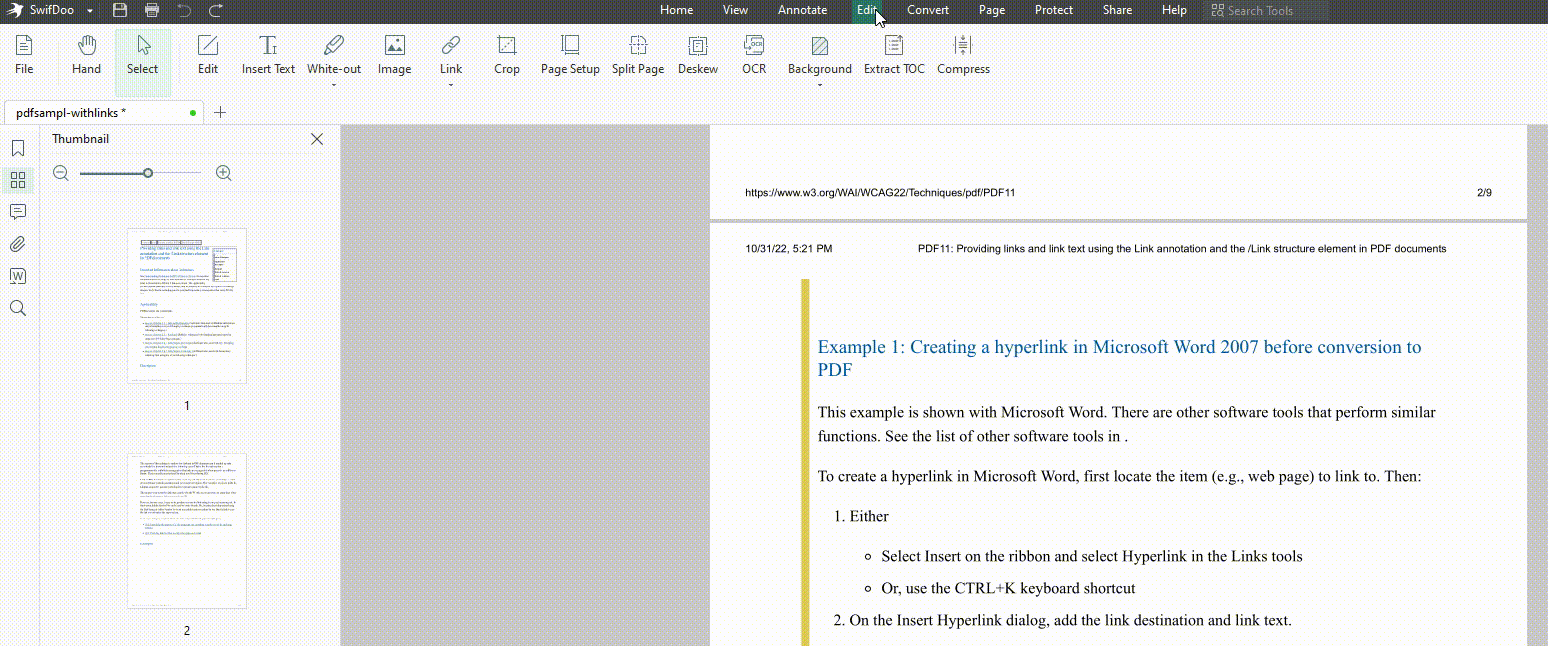Click the Compress tool
The width and height of the screenshot is (1548, 646).
pyautogui.click(x=963, y=56)
